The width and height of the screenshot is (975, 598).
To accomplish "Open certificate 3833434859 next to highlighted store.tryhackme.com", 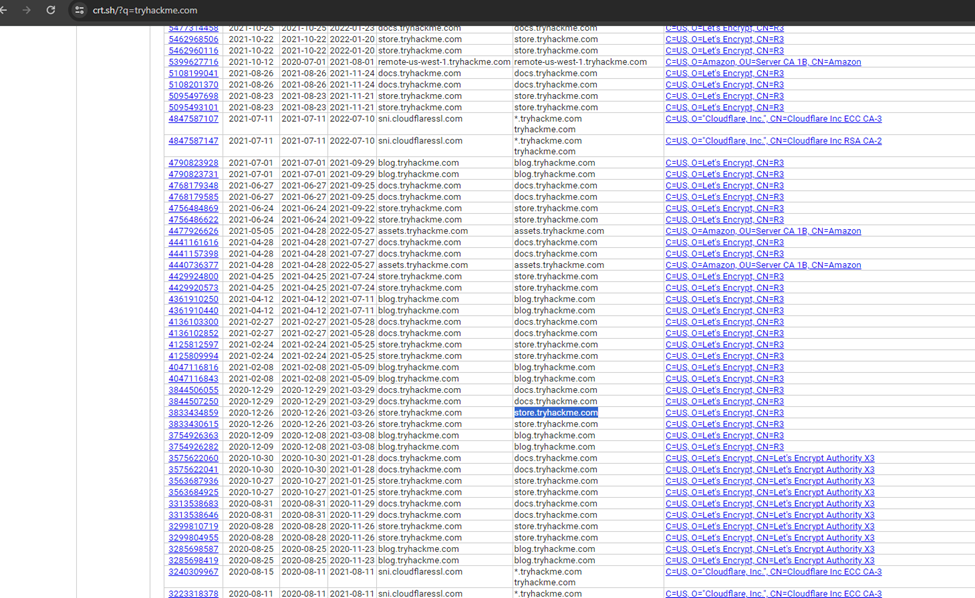I will pos(193,412).
